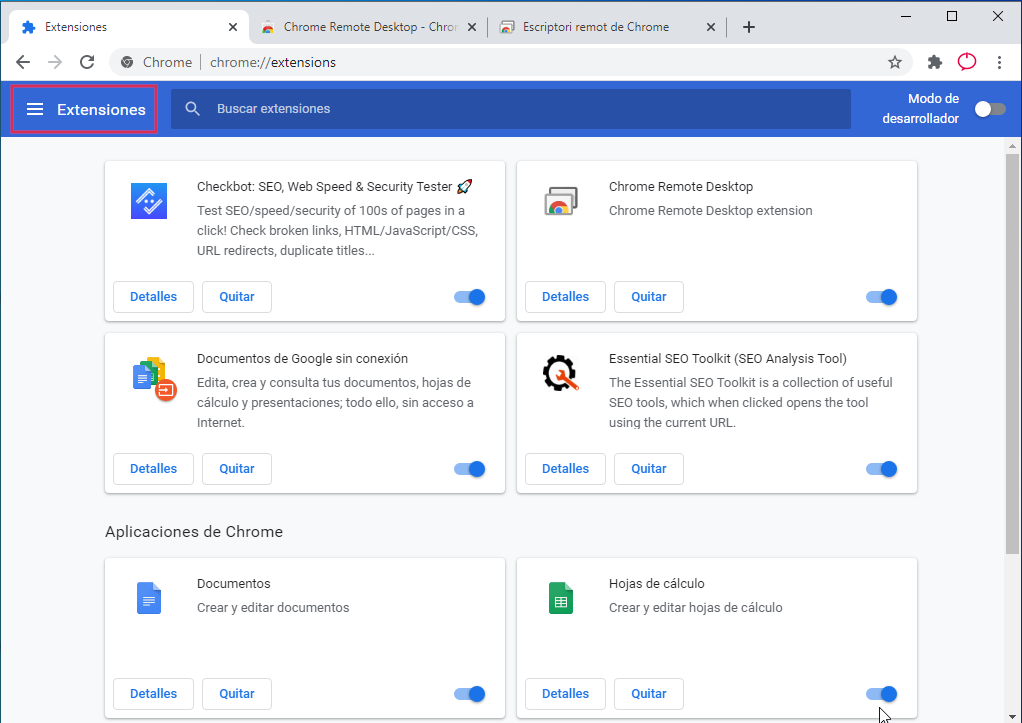The image size is (1022, 723).
Task: Click the Essential SEO Toolkit title text
Action: [x=727, y=359]
